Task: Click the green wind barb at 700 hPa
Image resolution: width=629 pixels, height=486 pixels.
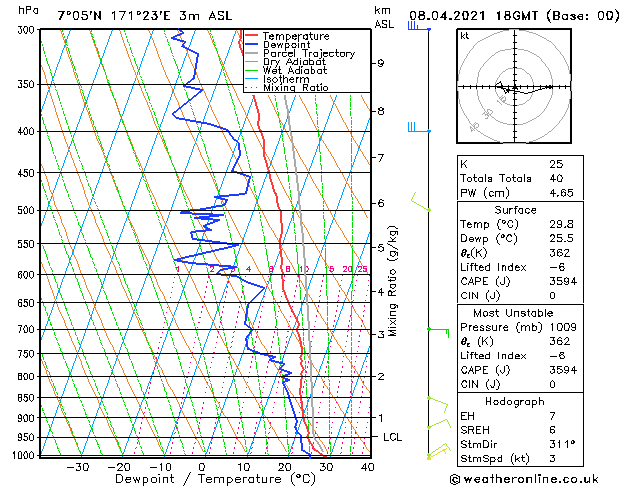Action: click(438, 332)
